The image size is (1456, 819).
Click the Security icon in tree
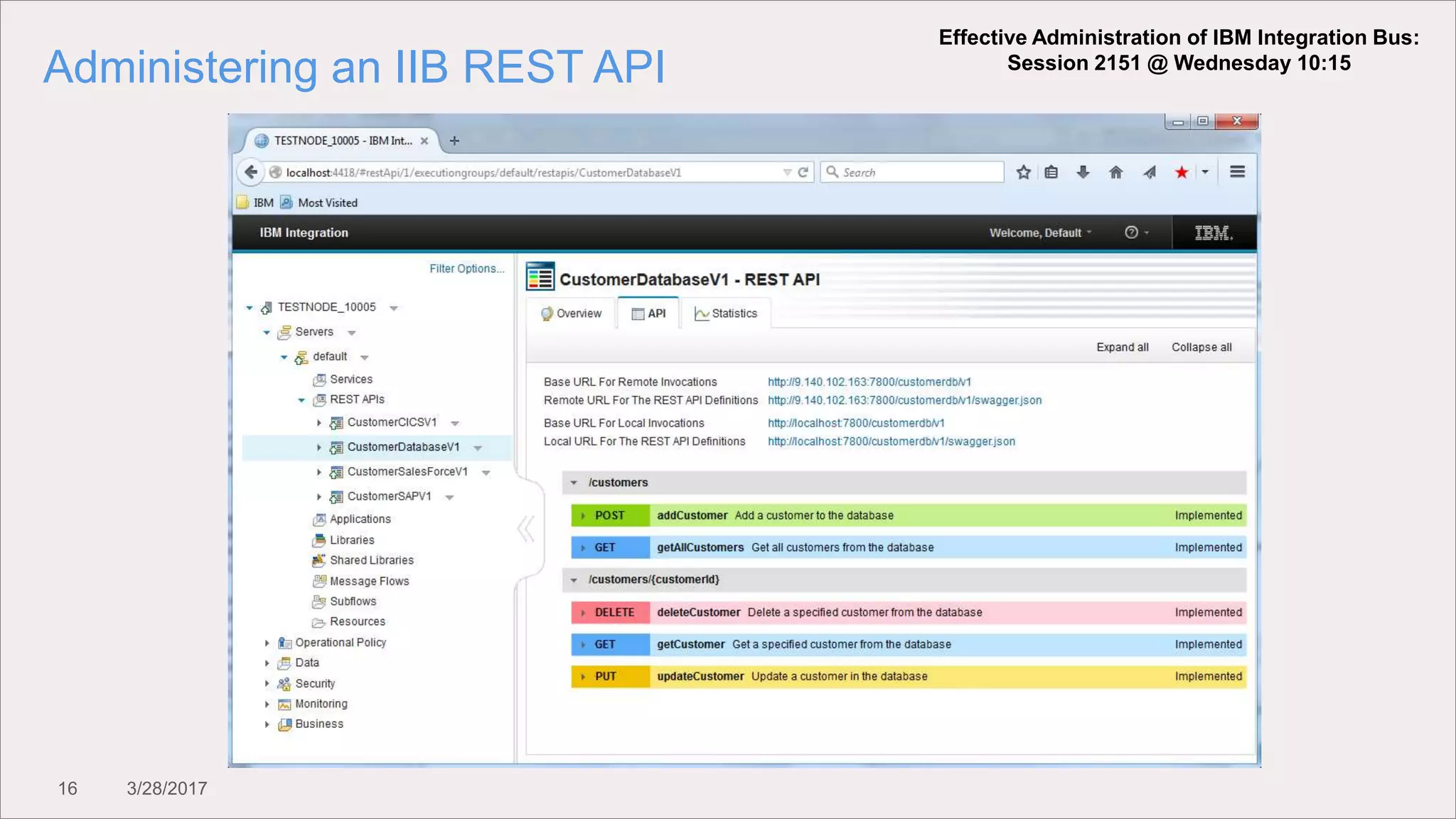[284, 684]
